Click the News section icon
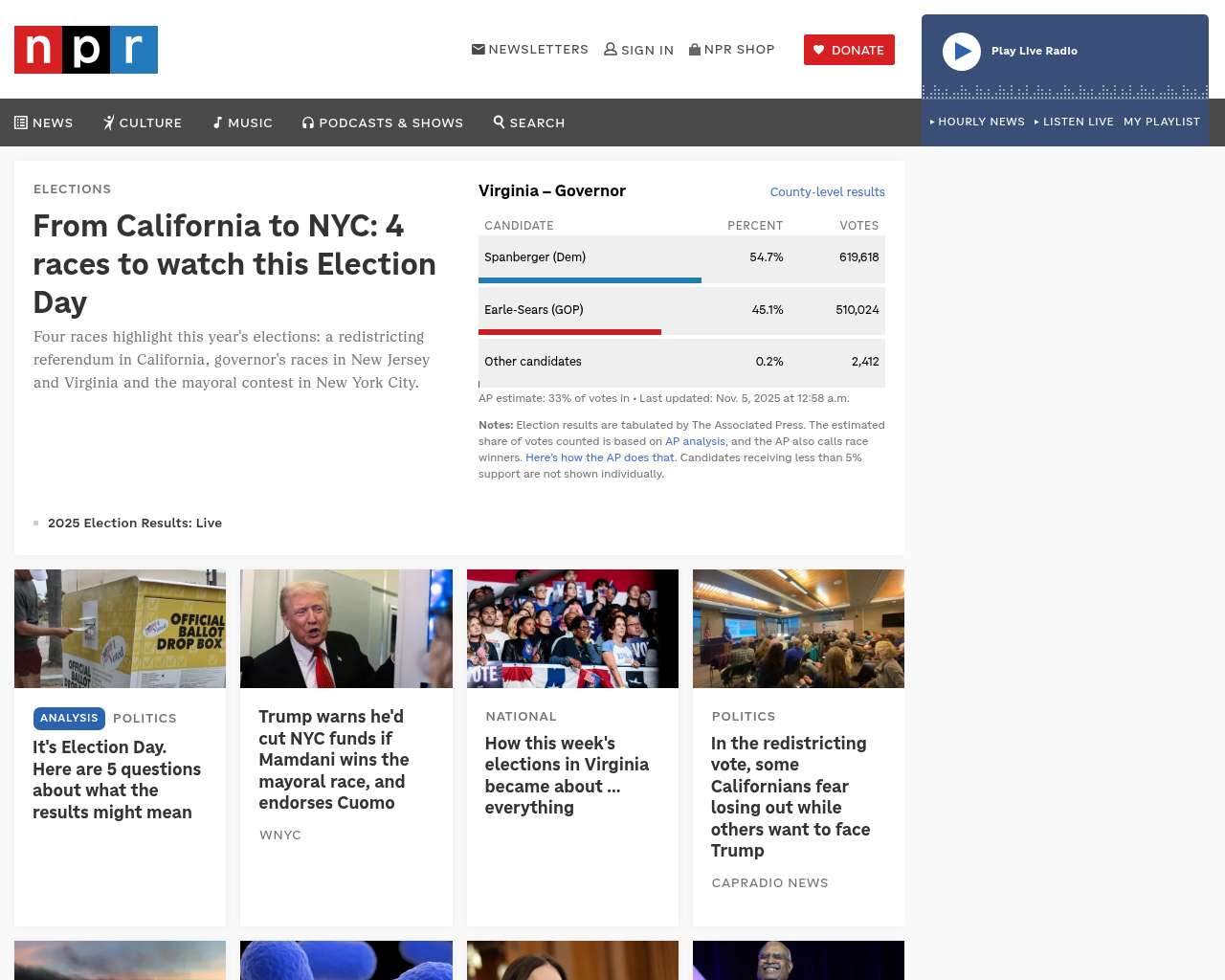Screen dimensions: 1225x980 point(21,122)
